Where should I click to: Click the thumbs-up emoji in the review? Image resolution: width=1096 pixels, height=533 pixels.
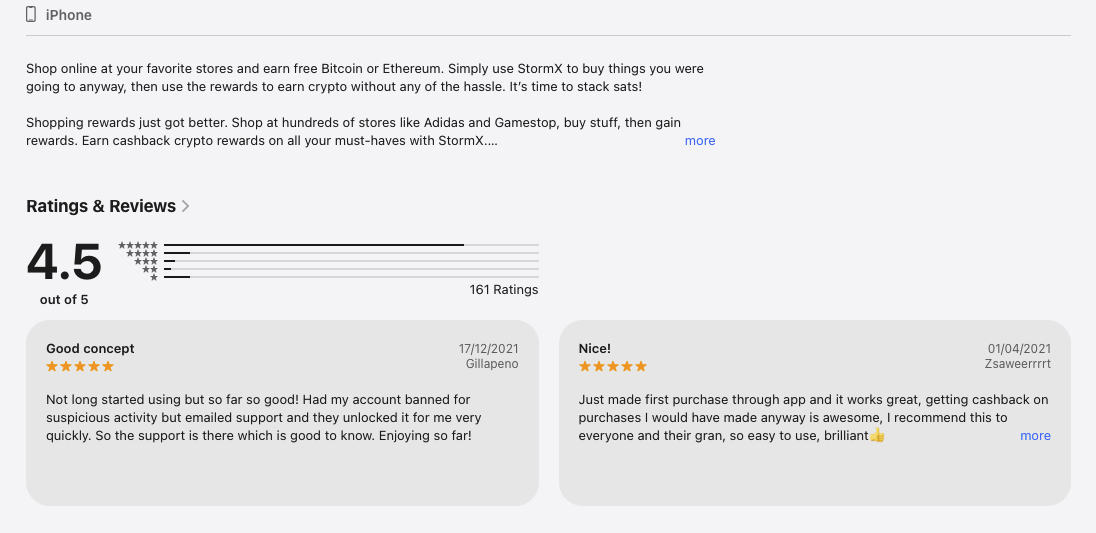pyautogui.click(x=877, y=436)
